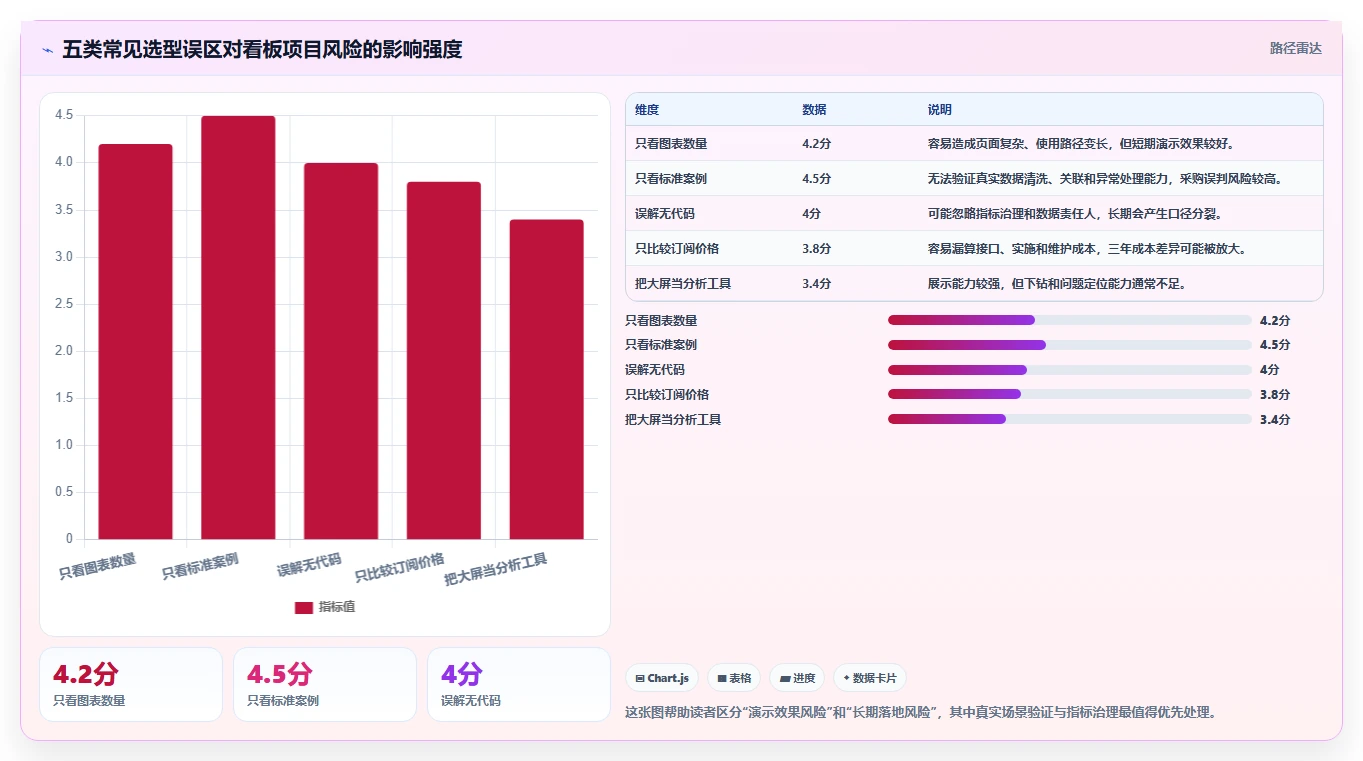Select table row 把大屏当分析工具
The image size is (1363, 761).
pyautogui.click(x=974, y=283)
